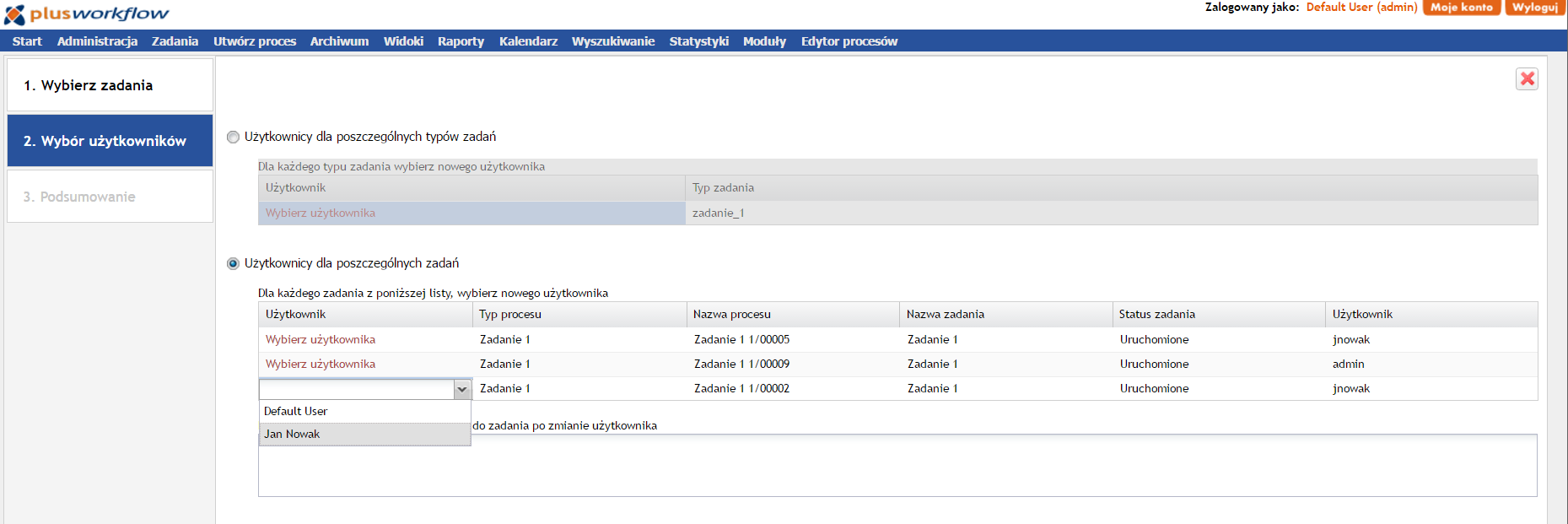Open the Moduły menu
Image resolution: width=1568 pixels, height=524 pixels.
click(764, 41)
